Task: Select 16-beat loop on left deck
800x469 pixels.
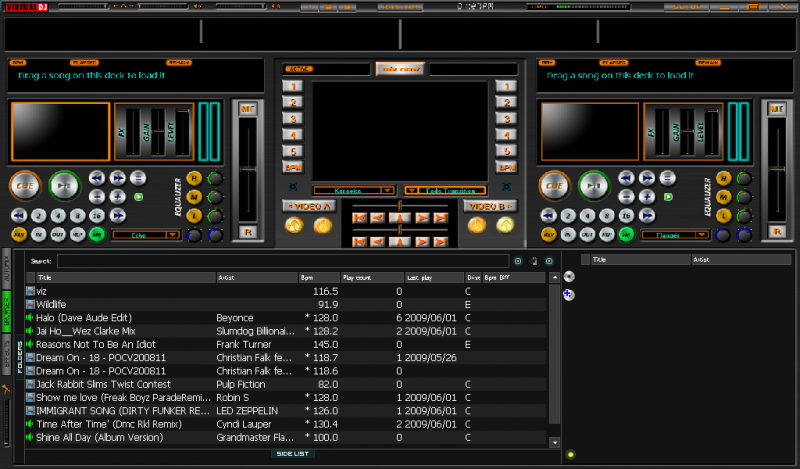Action: point(97,216)
